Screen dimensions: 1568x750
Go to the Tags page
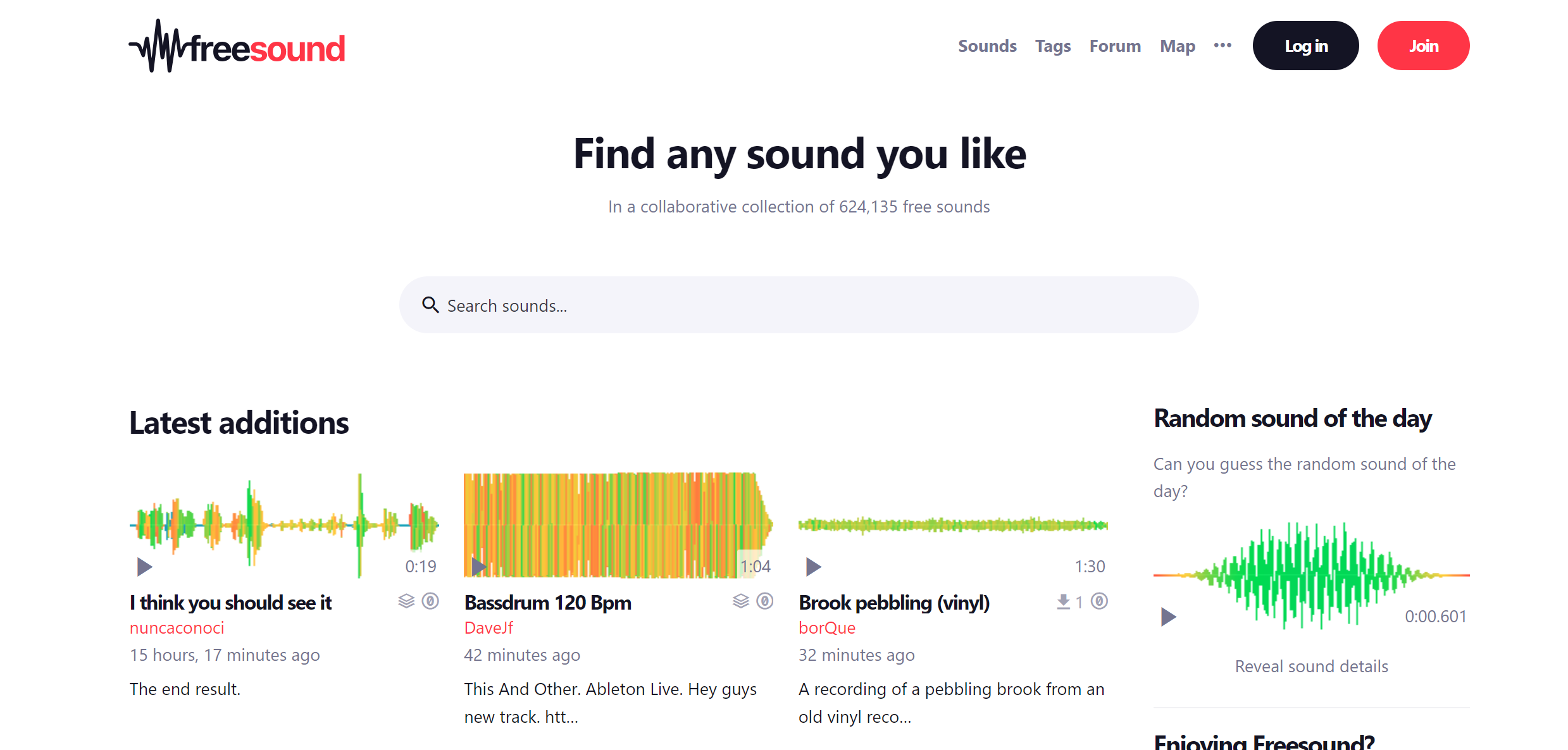(x=1052, y=46)
